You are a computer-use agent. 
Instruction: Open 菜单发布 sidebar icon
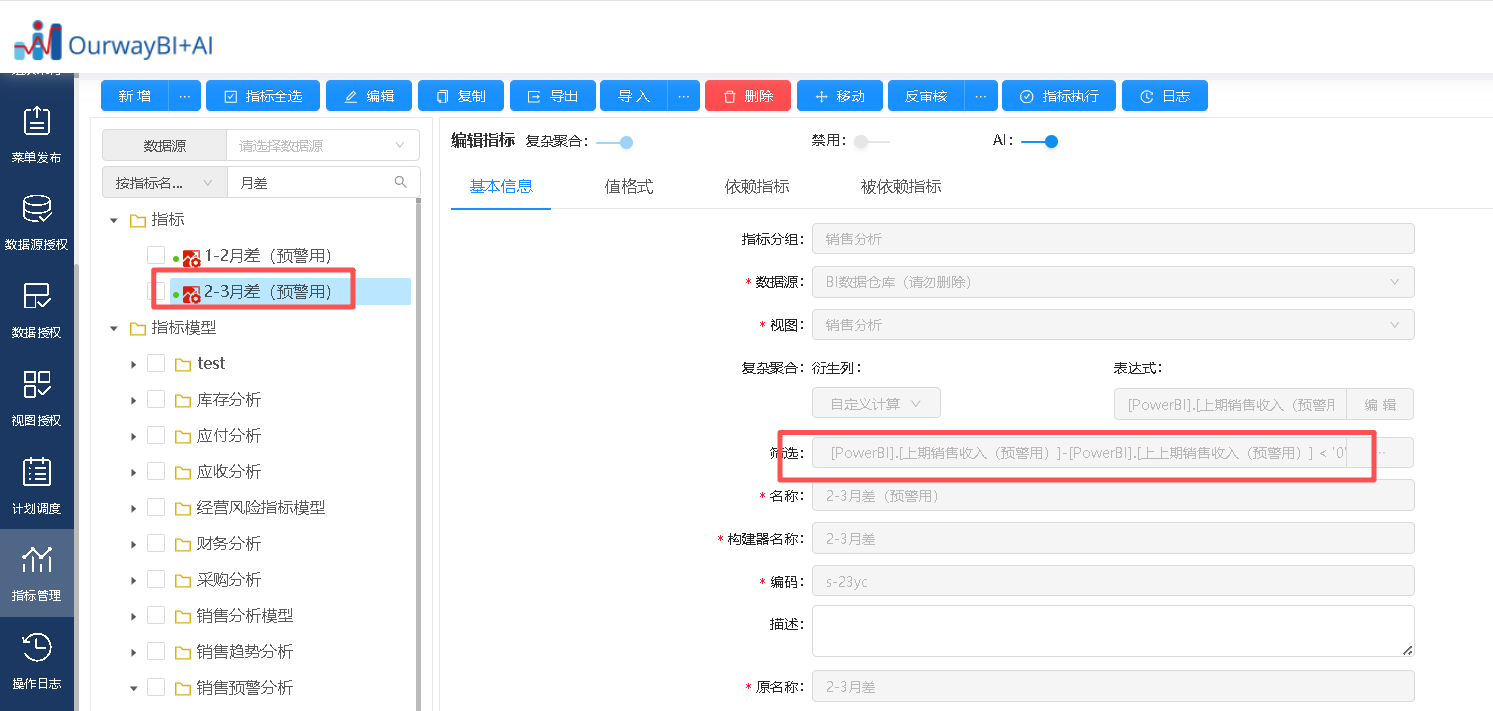[x=36, y=133]
